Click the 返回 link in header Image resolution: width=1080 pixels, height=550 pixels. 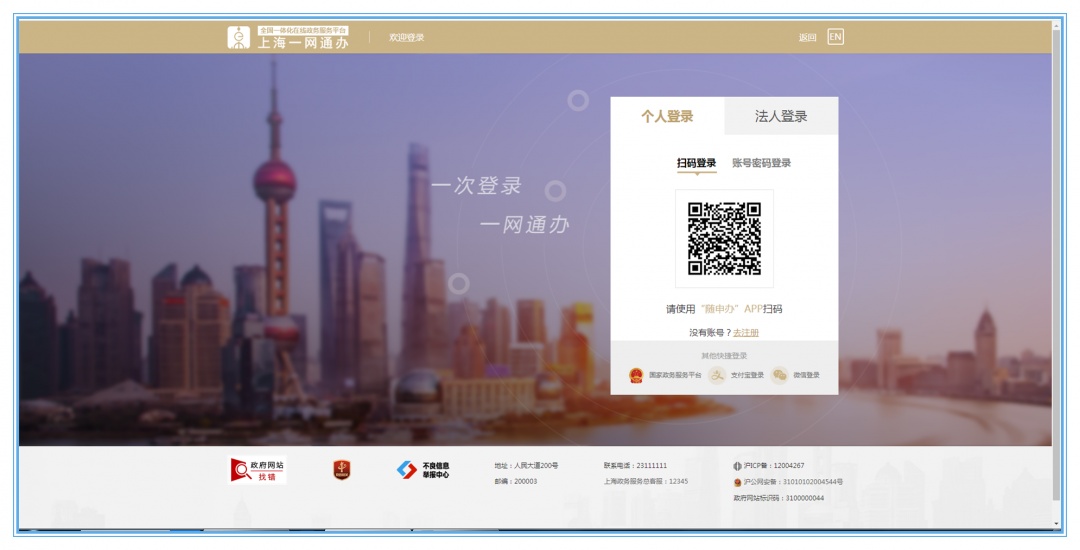pos(807,38)
